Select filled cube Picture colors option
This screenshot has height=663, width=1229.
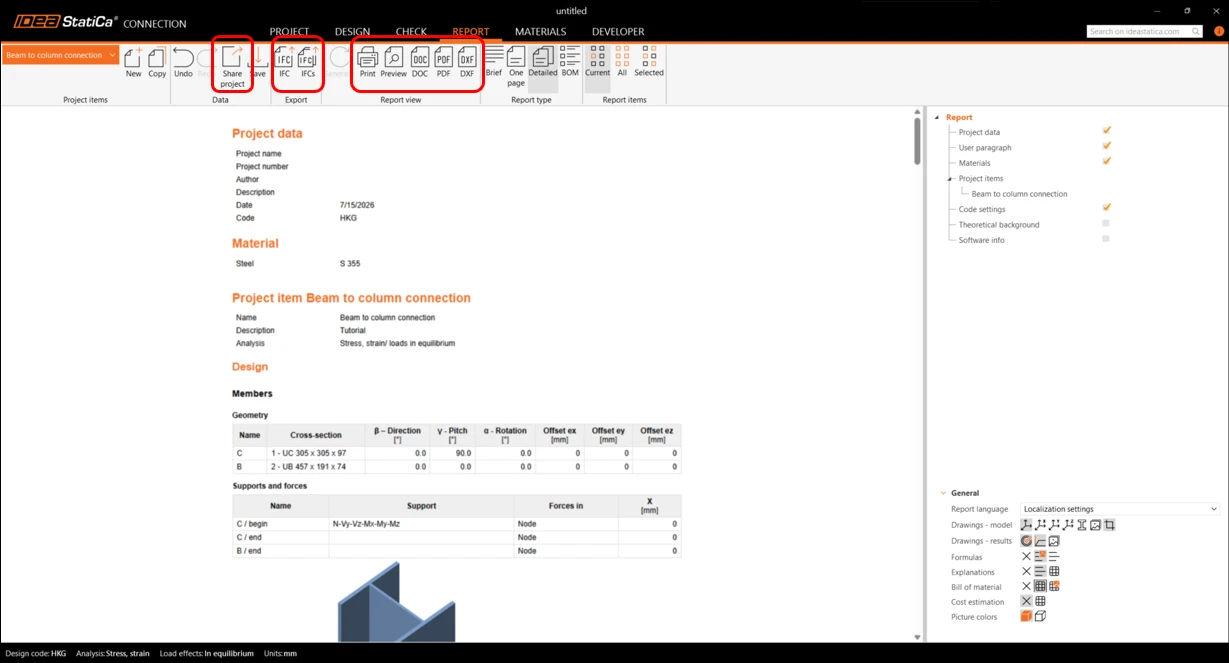click(1026, 616)
